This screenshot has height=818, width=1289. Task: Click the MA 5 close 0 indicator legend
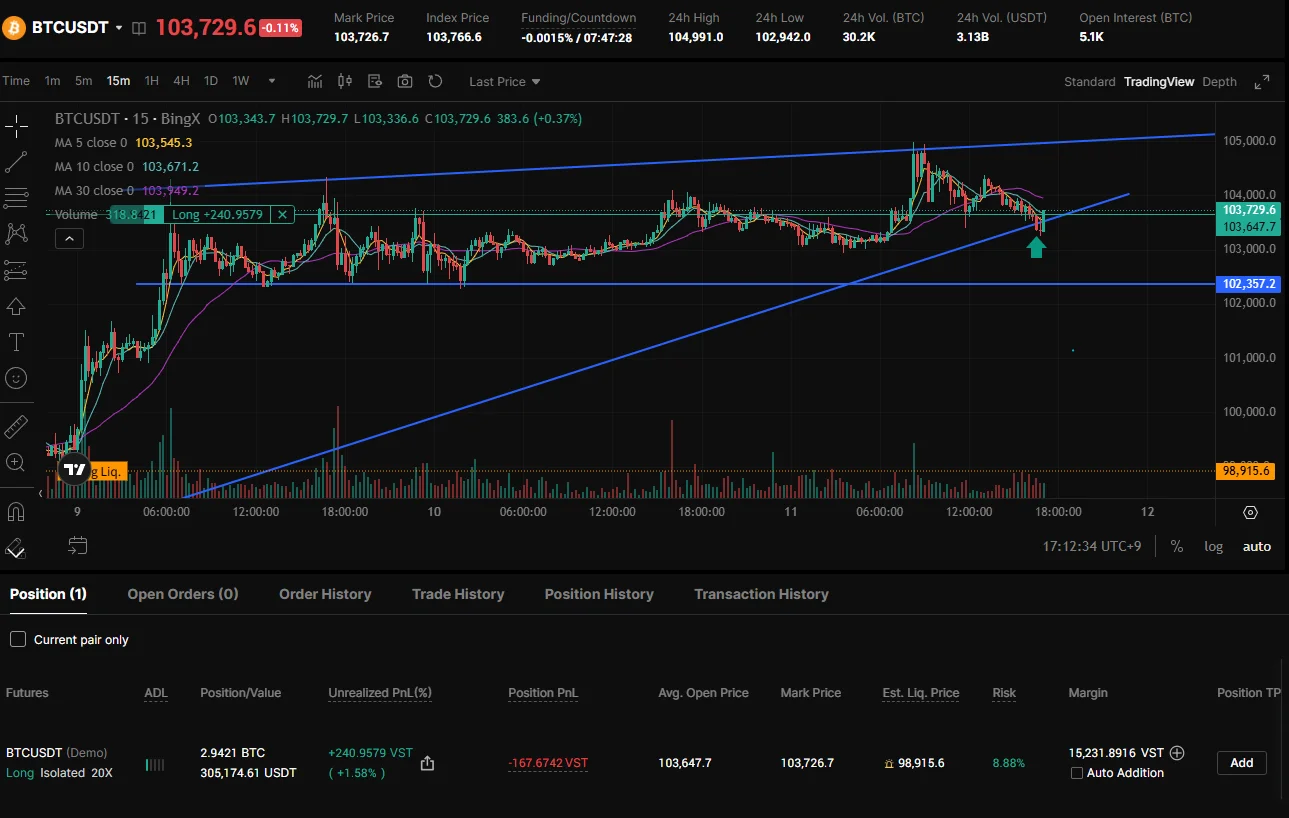(x=123, y=143)
